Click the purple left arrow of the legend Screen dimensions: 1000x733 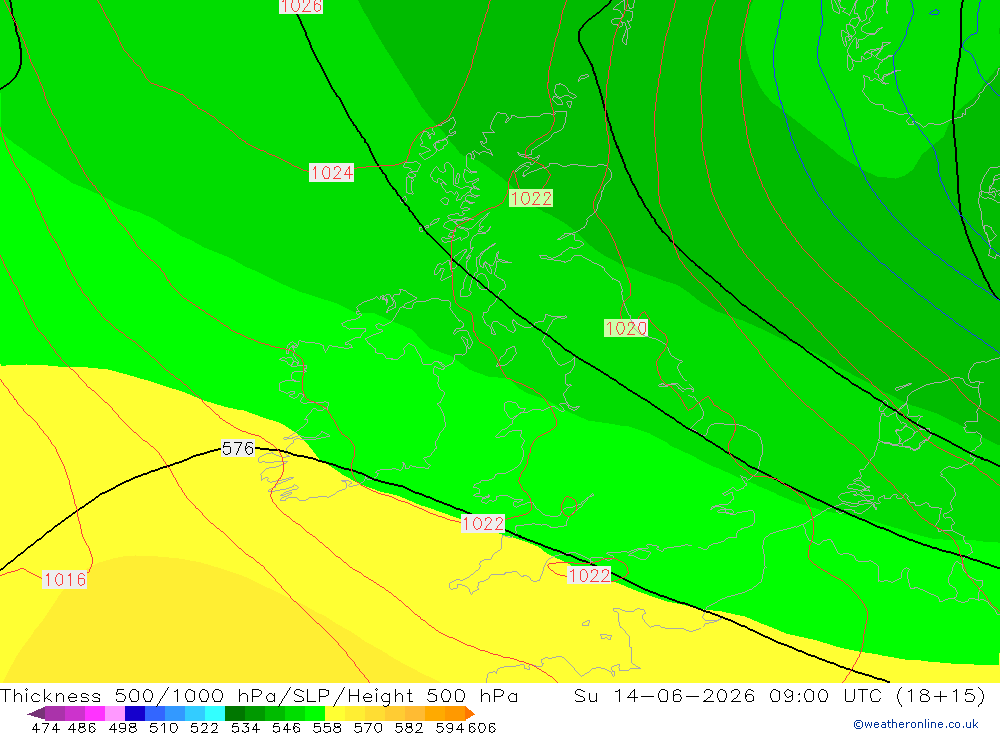(x=36, y=713)
